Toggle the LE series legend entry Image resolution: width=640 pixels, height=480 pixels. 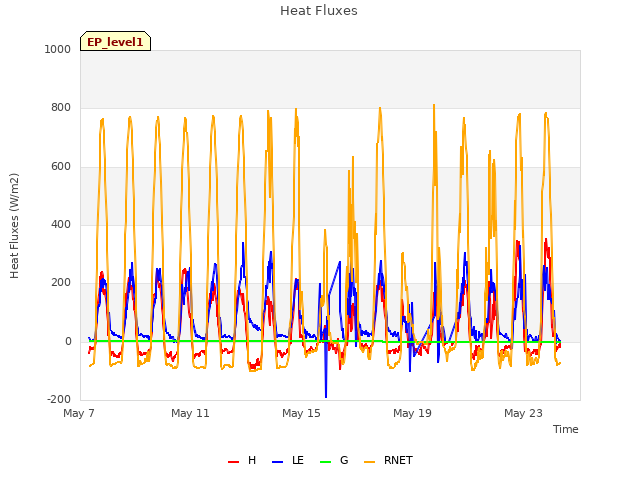click(288, 460)
